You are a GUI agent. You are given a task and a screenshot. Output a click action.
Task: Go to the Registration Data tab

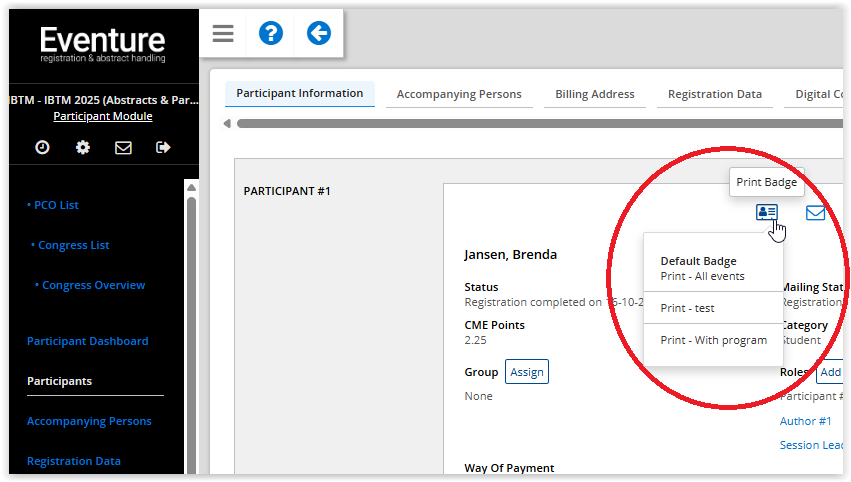pos(714,94)
